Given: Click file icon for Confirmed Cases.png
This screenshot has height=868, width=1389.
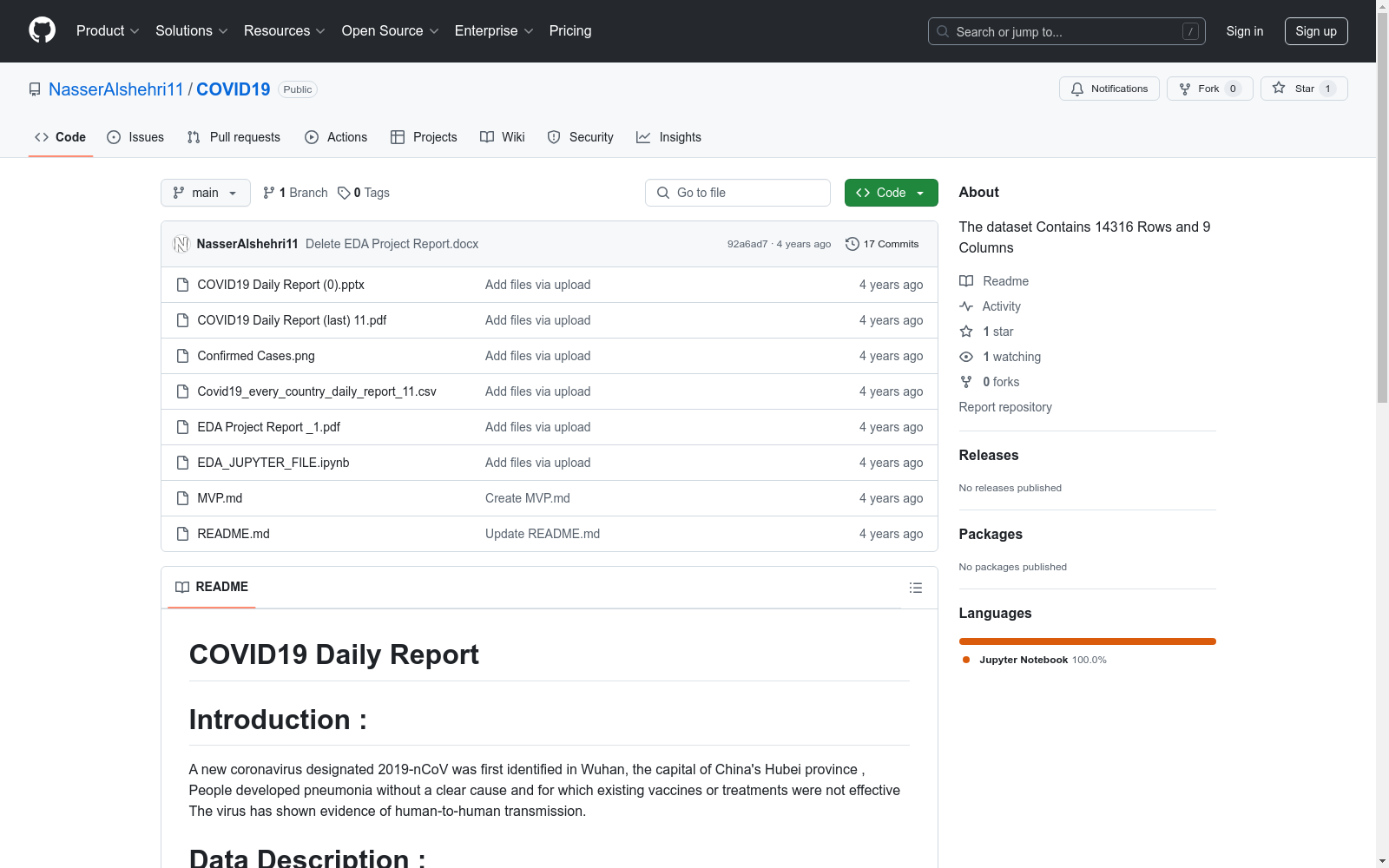Looking at the screenshot, I should coord(182,356).
